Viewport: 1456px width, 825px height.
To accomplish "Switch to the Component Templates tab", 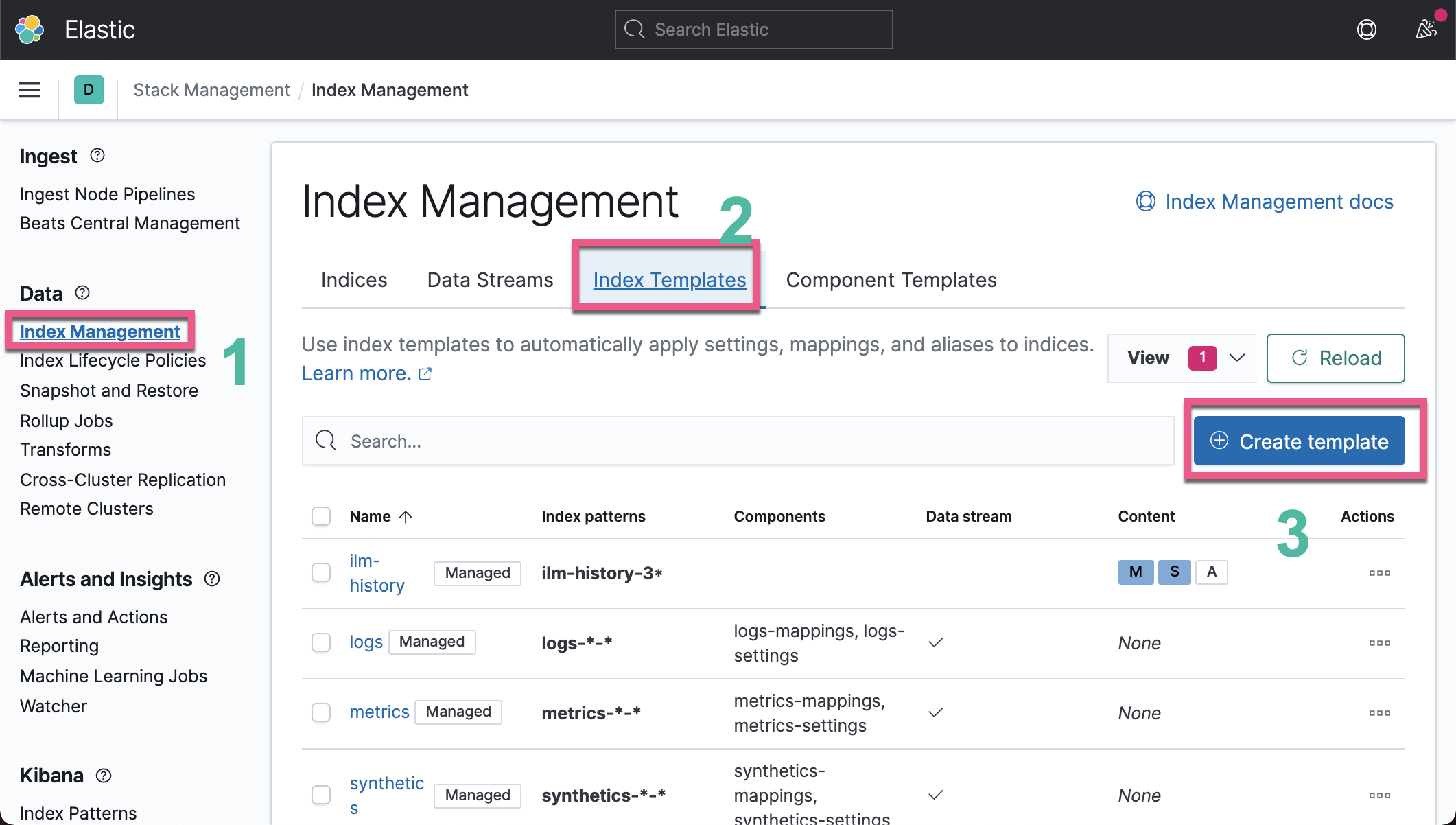I will (x=891, y=280).
